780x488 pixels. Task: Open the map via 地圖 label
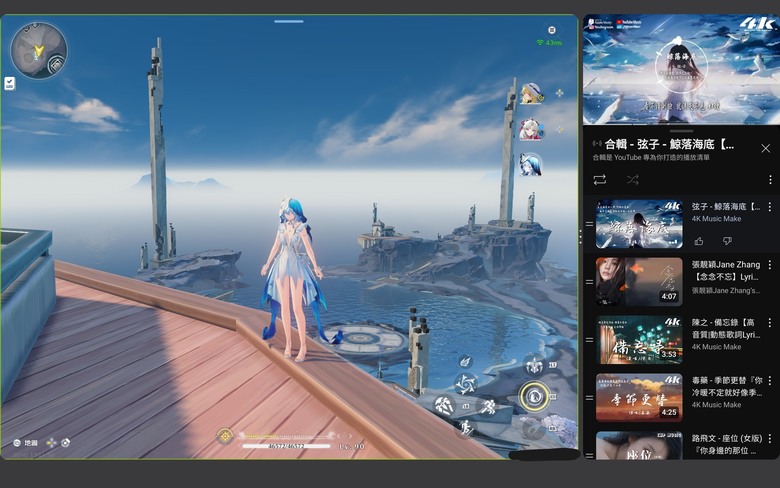pyautogui.click(x=31, y=442)
